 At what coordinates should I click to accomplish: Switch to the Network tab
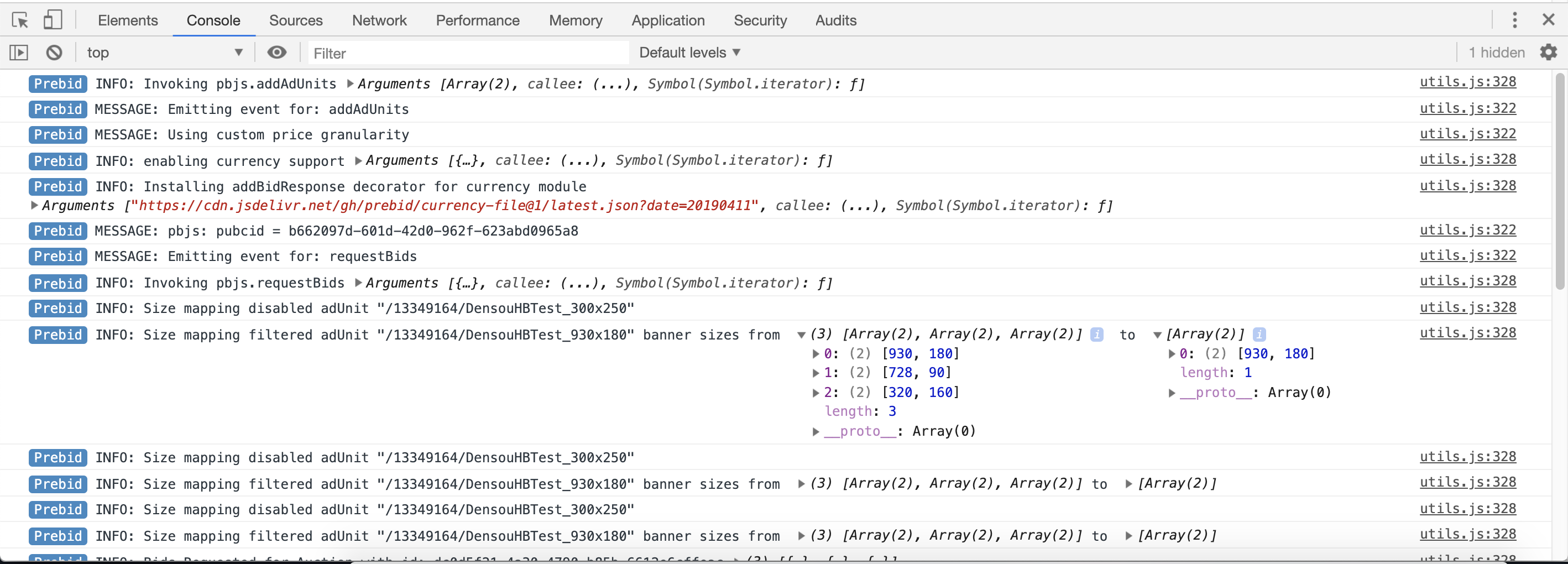pos(379,20)
